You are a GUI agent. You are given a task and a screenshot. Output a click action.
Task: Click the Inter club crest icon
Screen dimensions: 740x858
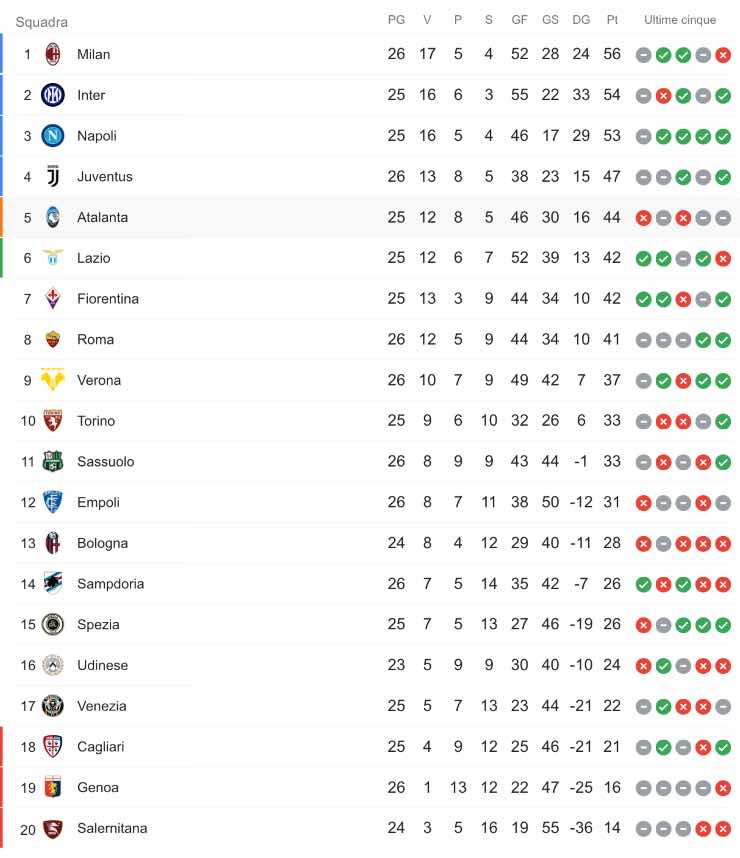(x=53, y=95)
